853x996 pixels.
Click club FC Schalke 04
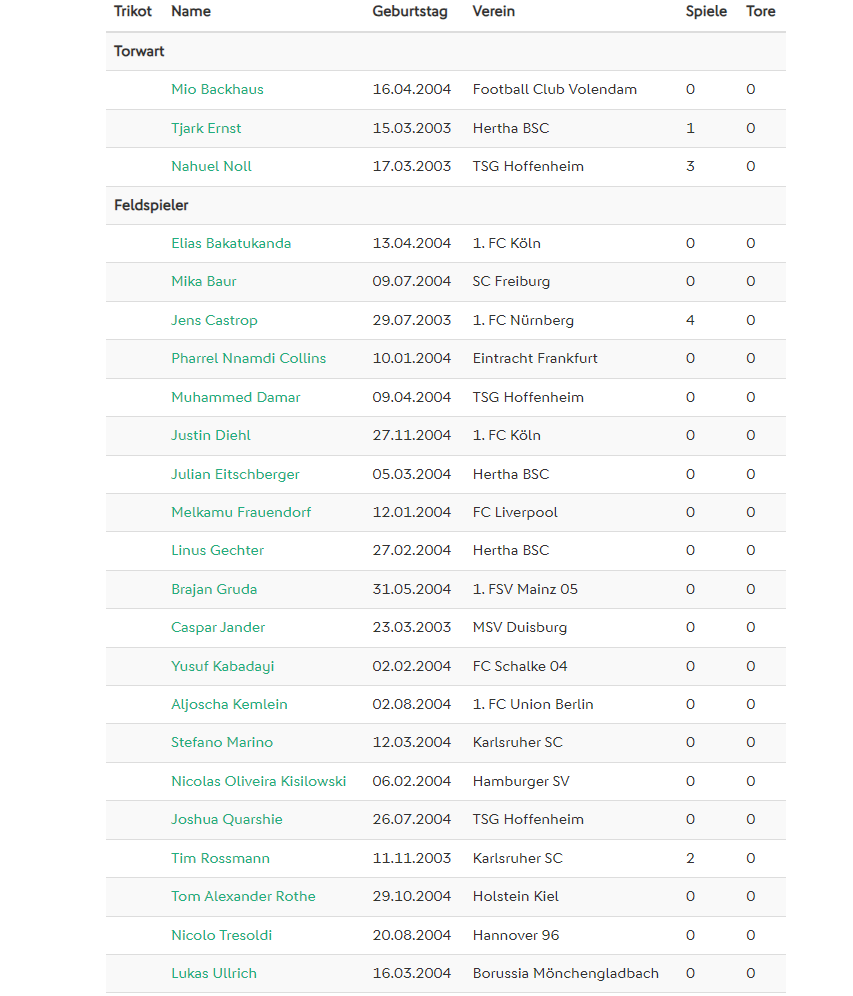tap(520, 666)
